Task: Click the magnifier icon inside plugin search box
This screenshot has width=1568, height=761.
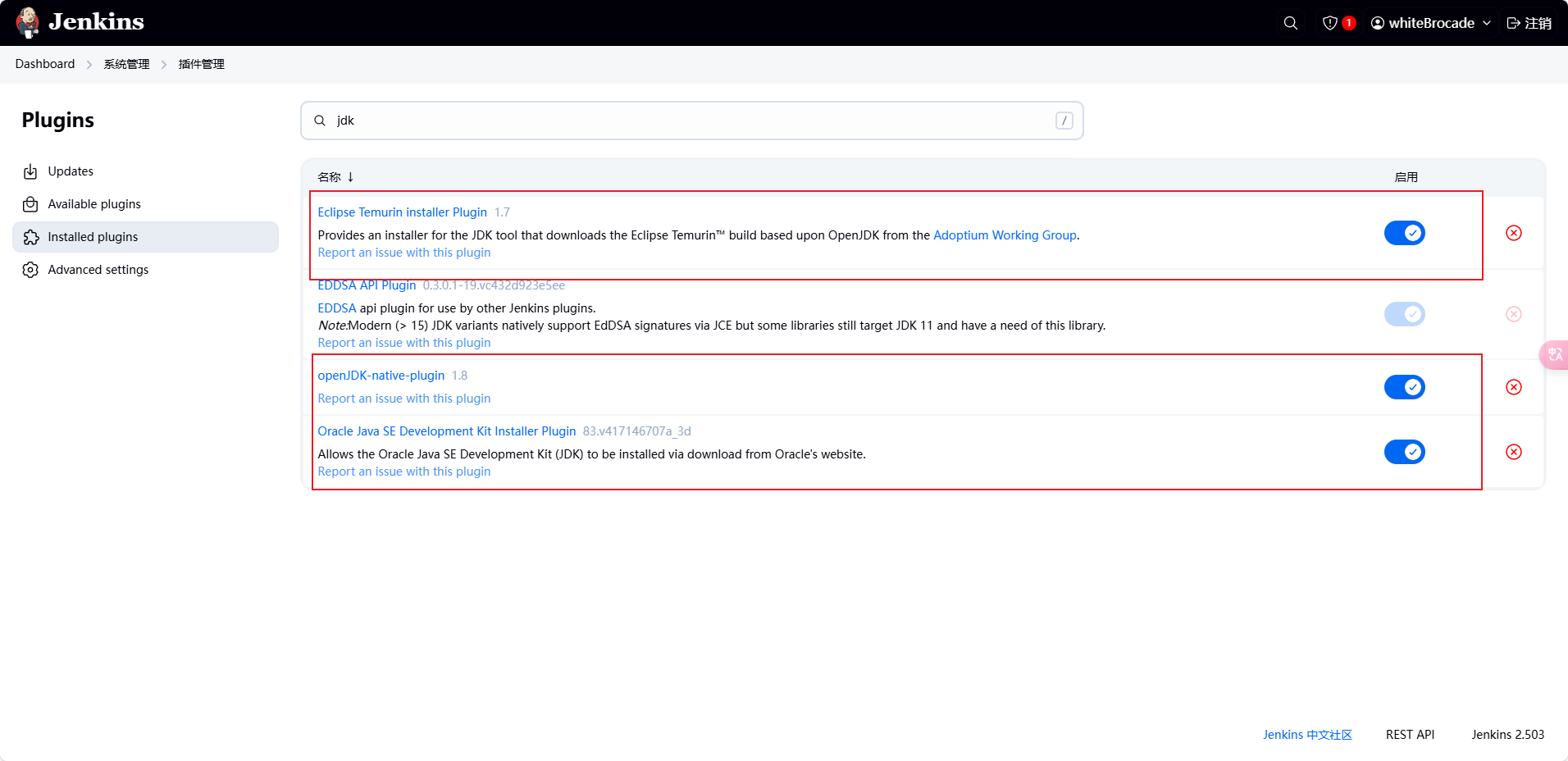Action: [x=320, y=121]
